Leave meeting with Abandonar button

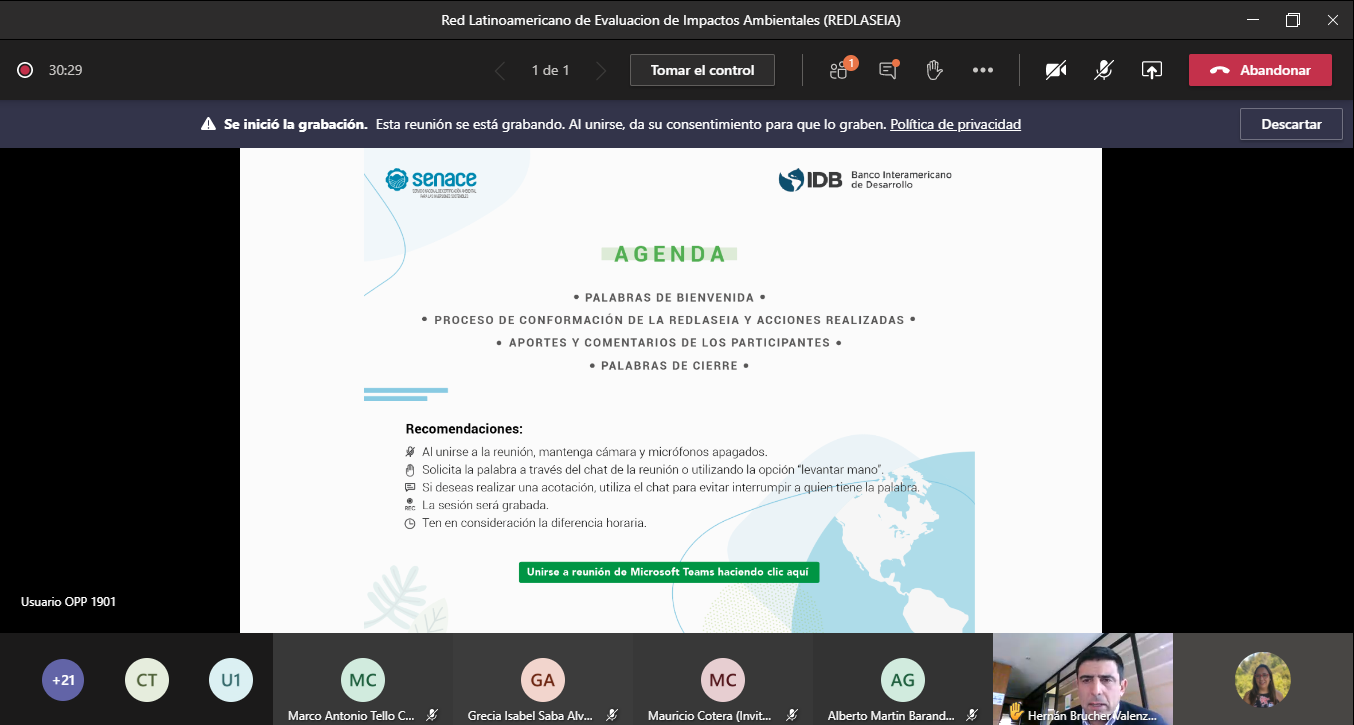pos(1260,70)
